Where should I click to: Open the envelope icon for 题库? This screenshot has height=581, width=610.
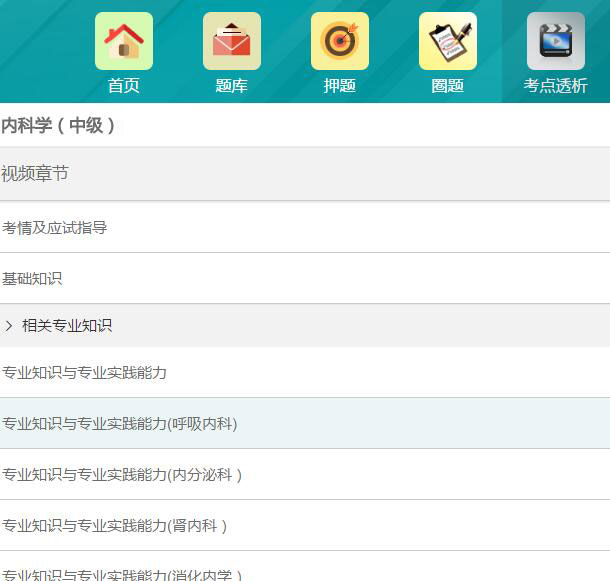[232, 41]
